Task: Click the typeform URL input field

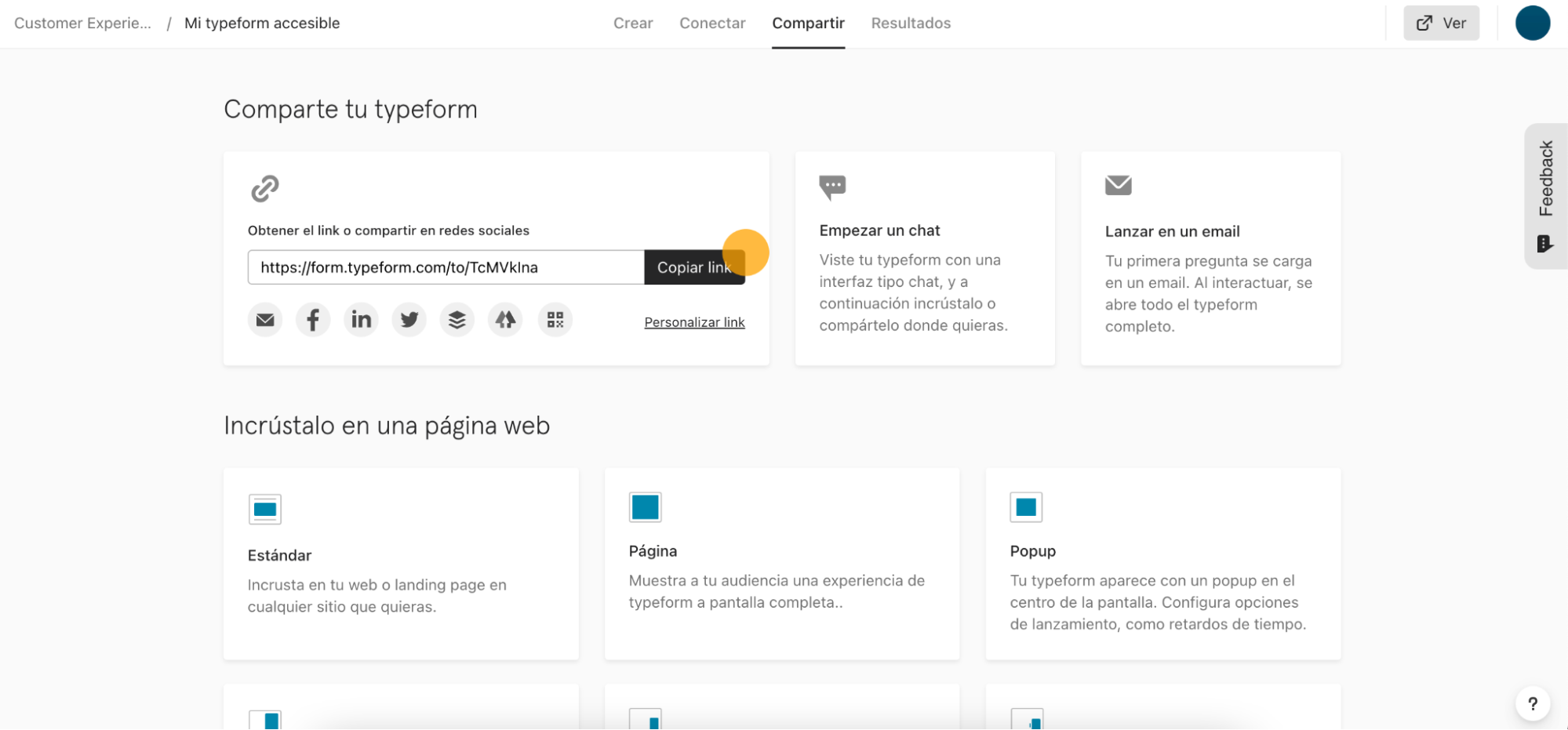Action: 444,267
